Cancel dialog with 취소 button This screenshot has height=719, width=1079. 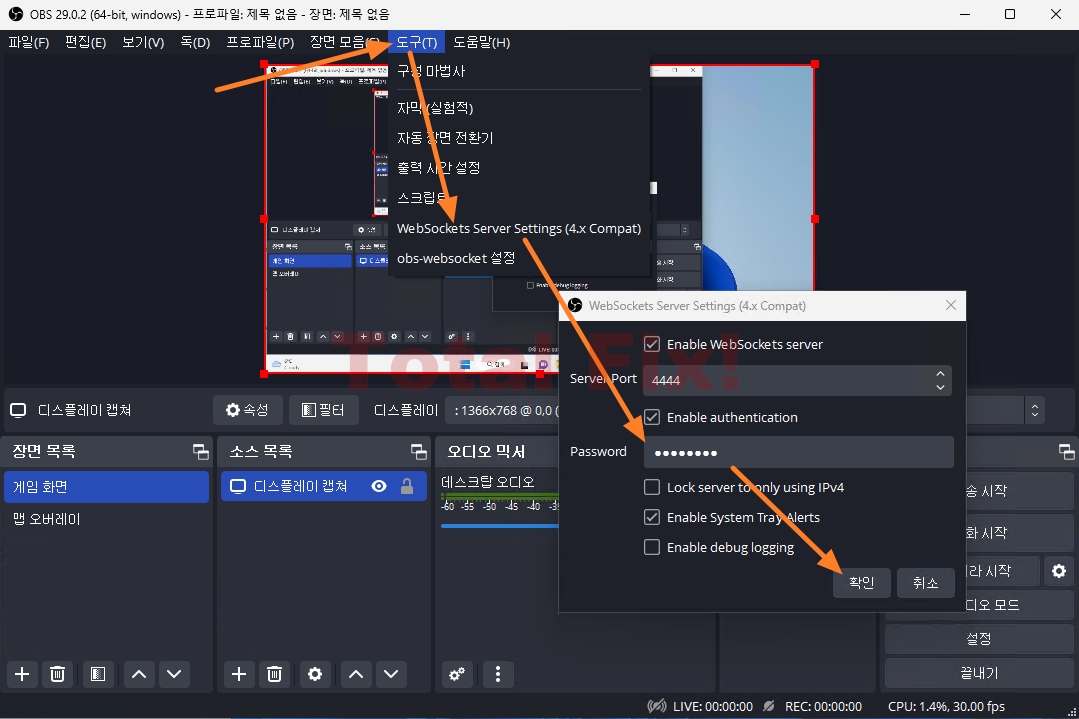(x=926, y=583)
